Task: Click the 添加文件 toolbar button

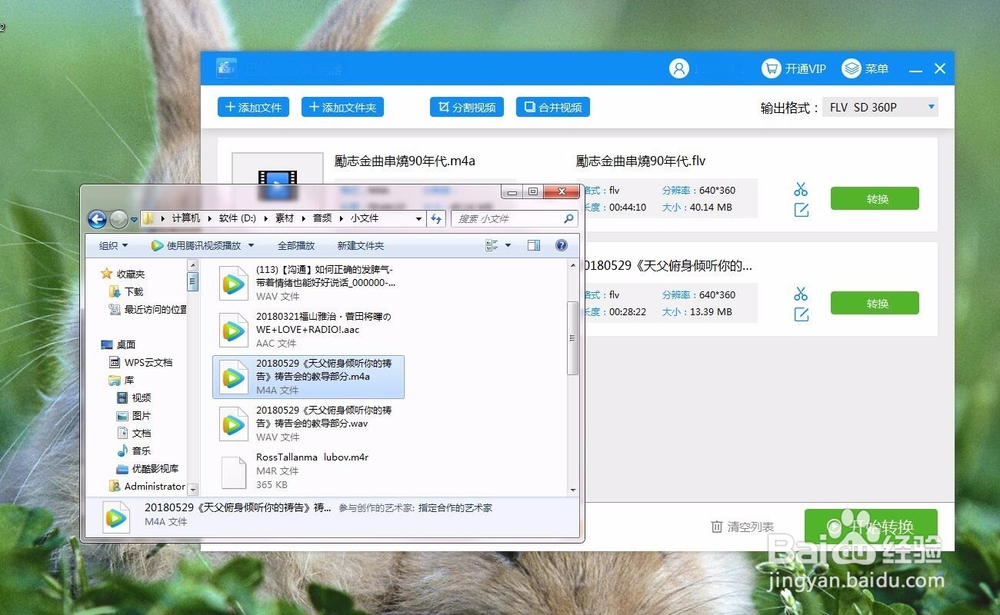Action: [252, 107]
